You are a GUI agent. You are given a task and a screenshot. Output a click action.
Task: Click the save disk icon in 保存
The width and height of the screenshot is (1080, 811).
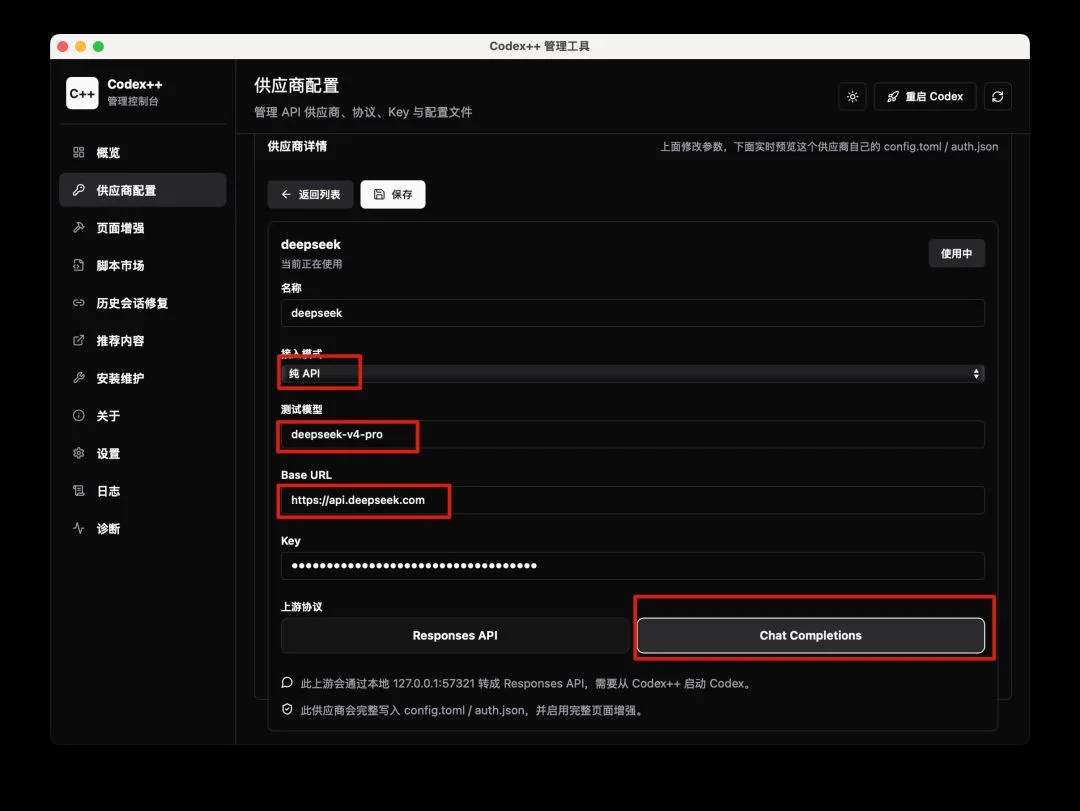tap(380, 194)
